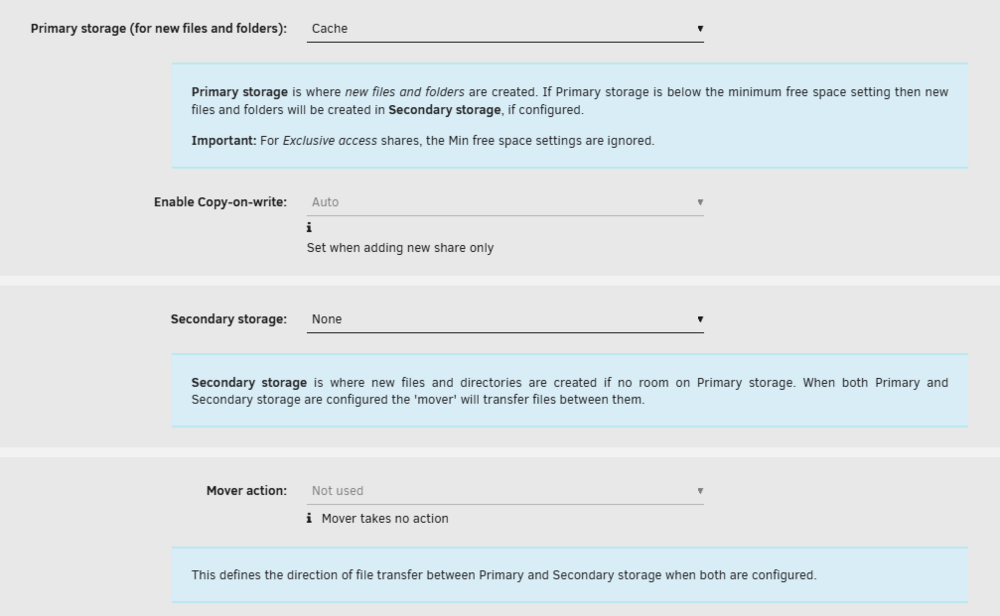Click the arrow on Copy-on-write Auto selector
1000x616 pixels.
[700, 202]
